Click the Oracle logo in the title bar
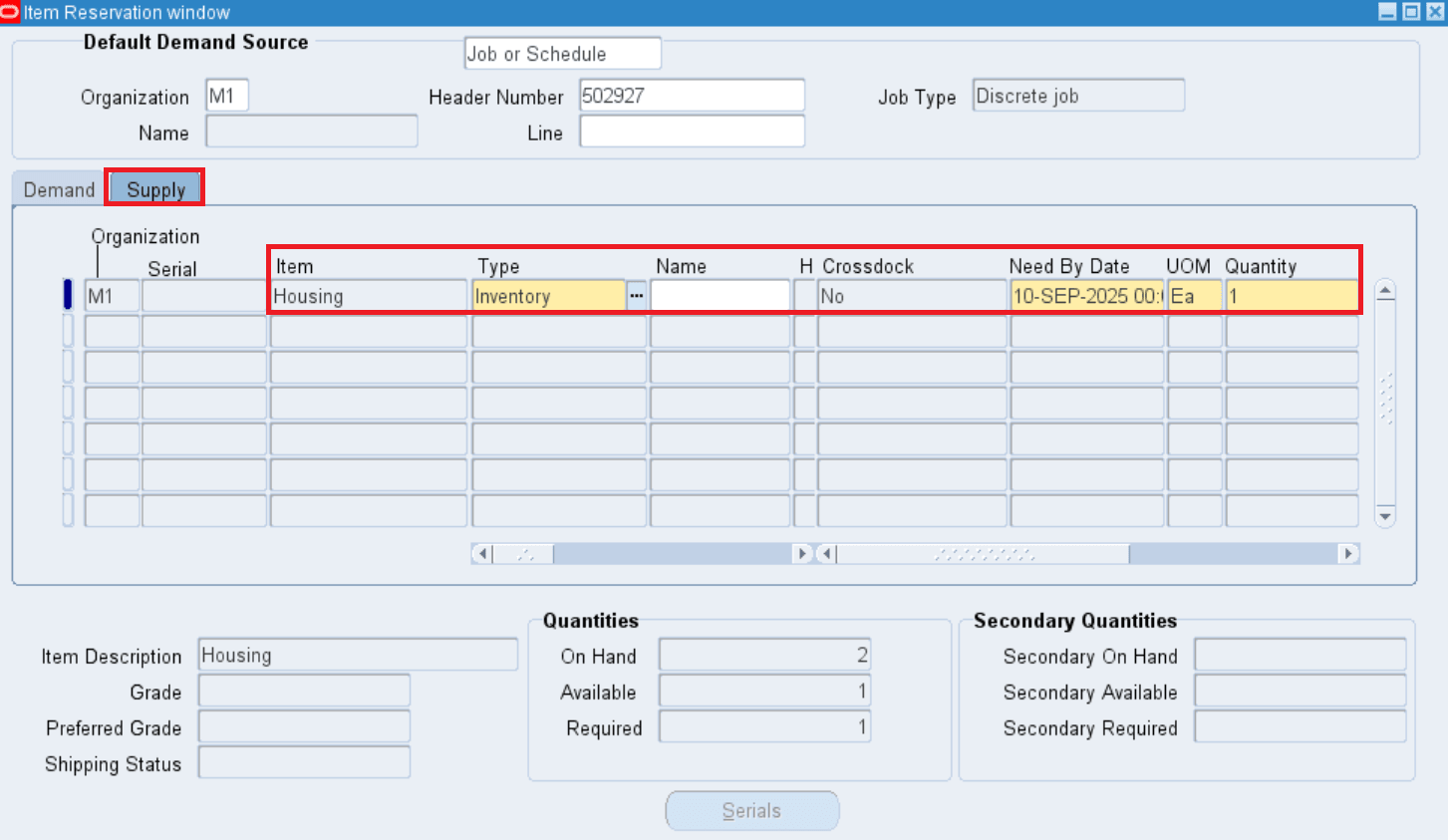Image resolution: width=1448 pixels, height=840 pixels. tap(10, 13)
